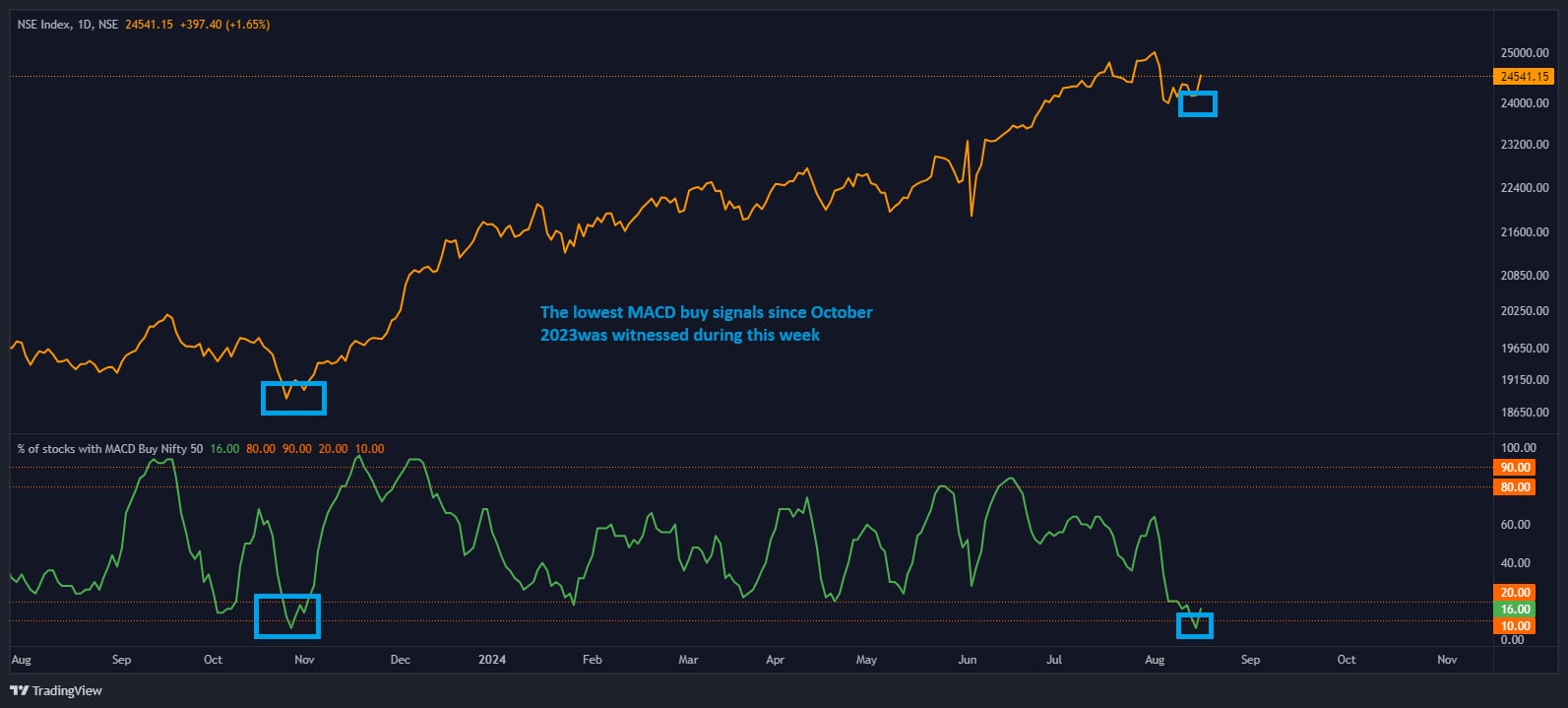This screenshot has width=1568, height=708.
Task: Click the orange 20.00 level label
Action: [1515, 593]
